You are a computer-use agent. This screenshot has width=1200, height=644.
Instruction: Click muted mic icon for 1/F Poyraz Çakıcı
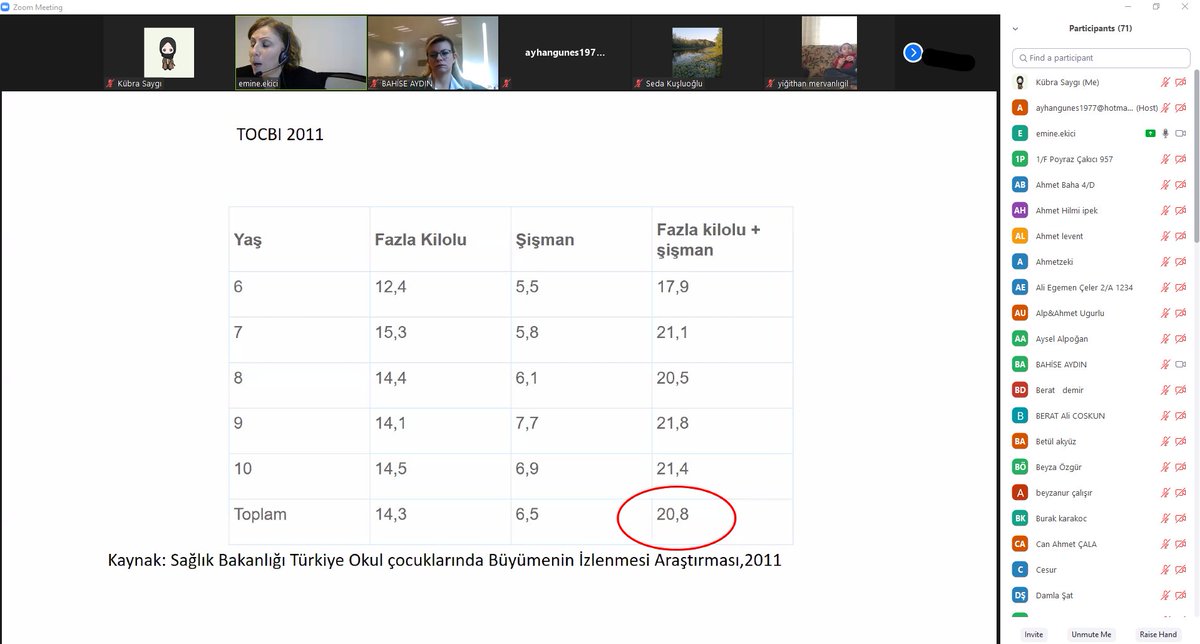pos(1165,159)
